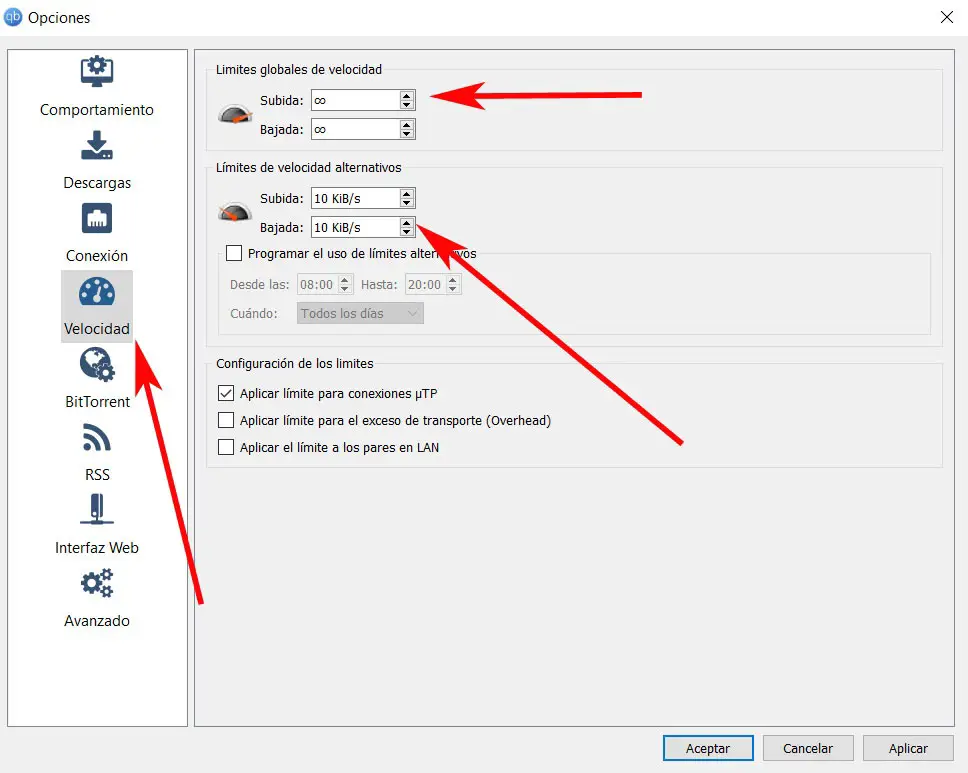Increase the global Subida limit

pos(406,96)
